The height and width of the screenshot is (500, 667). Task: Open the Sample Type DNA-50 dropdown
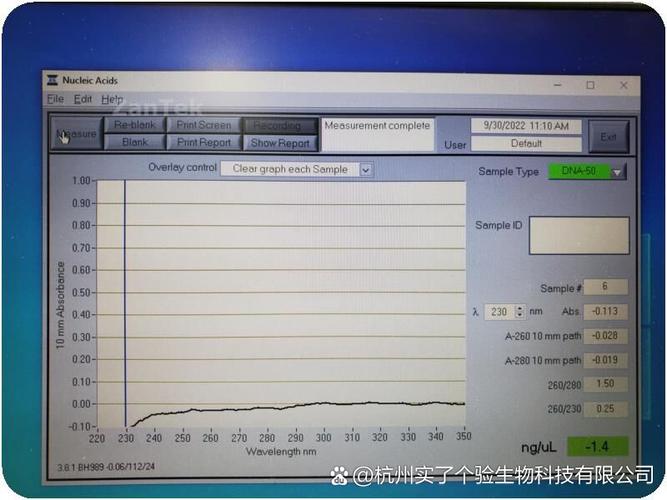(x=618, y=172)
